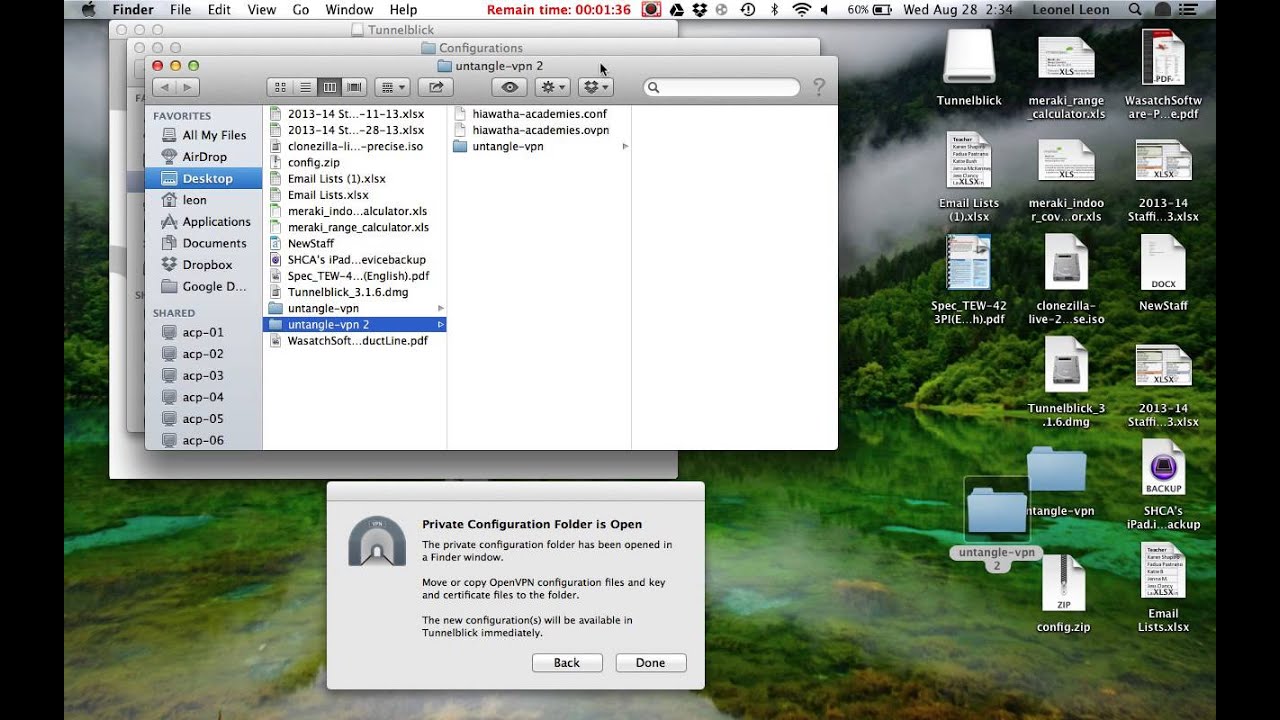1280x720 pixels.
Task: Open the View menu
Action: pyautogui.click(x=261, y=9)
